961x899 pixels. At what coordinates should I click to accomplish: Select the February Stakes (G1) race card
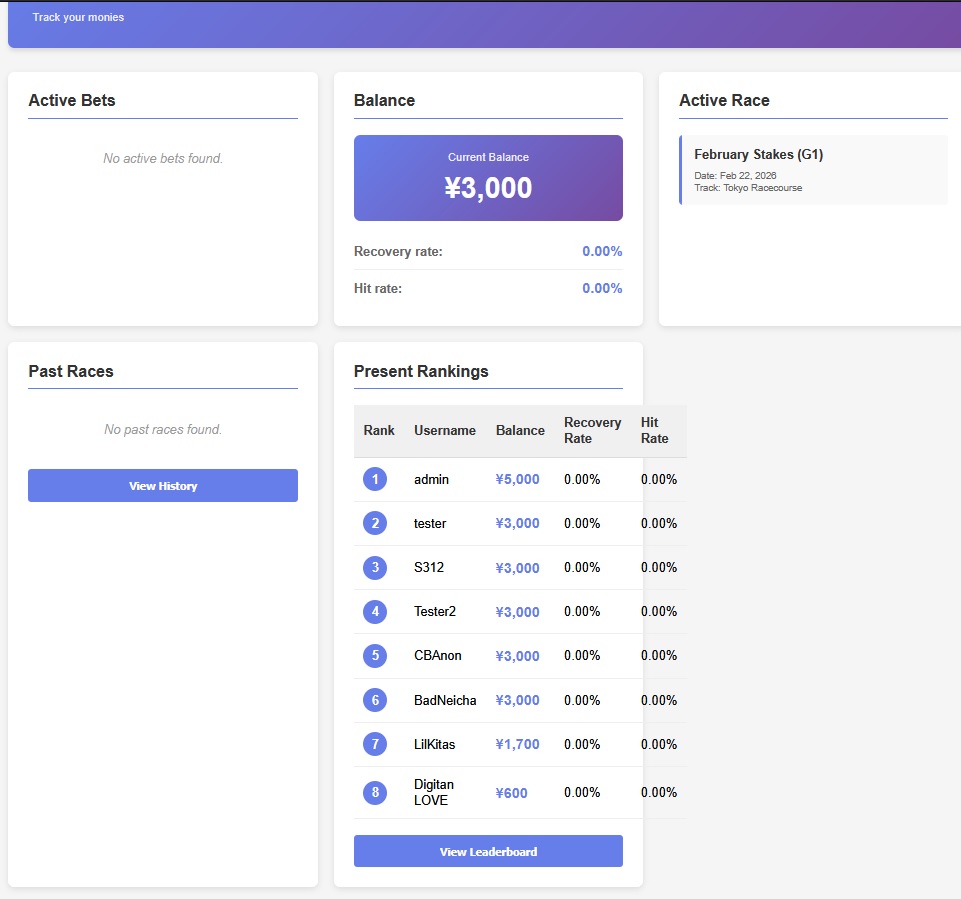pos(813,170)
